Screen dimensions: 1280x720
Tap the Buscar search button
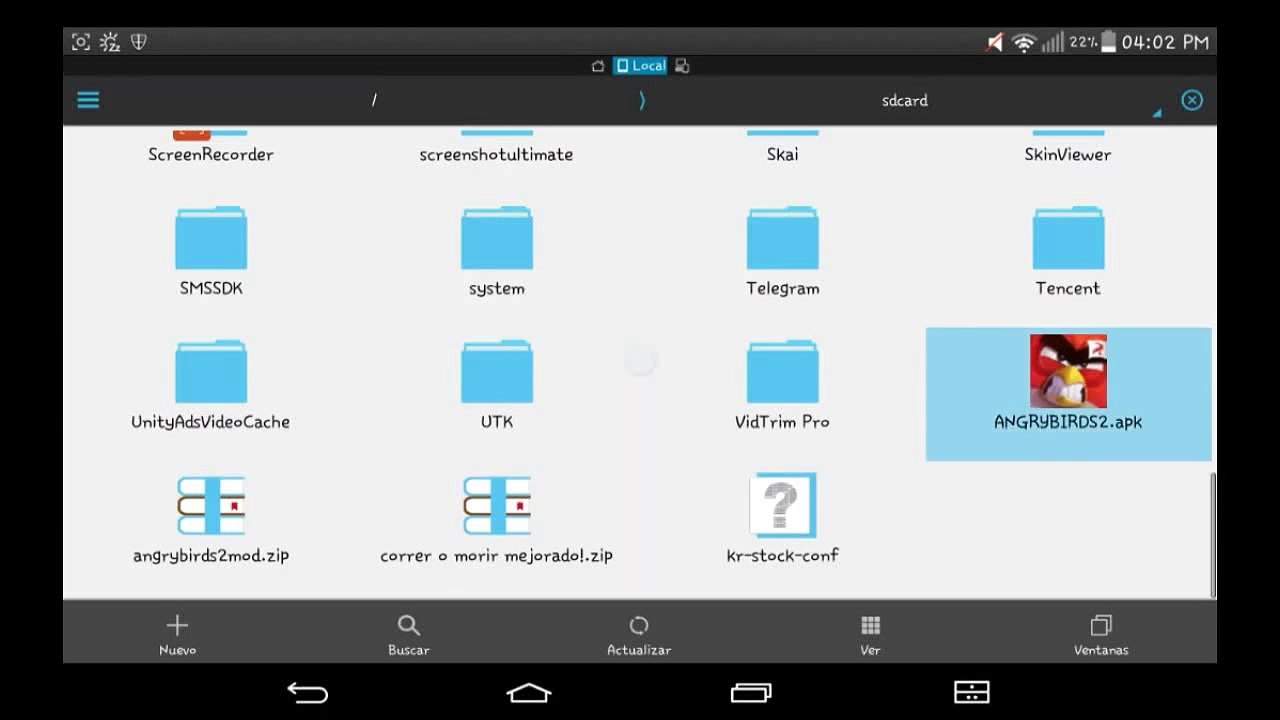tap(408, 634)
